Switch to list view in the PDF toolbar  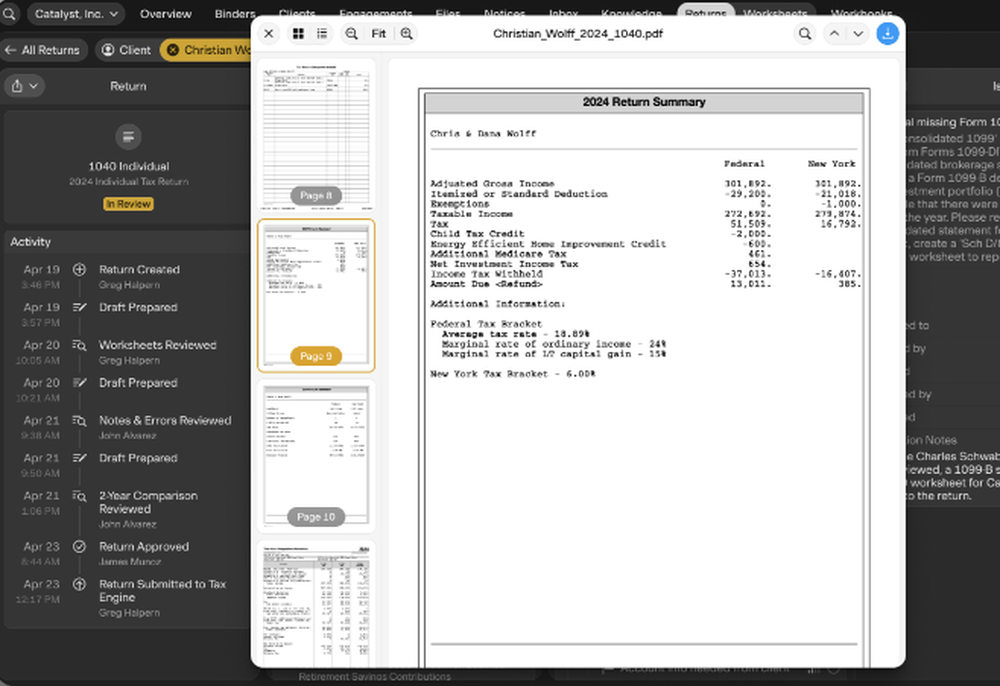(x=322, y=33)
